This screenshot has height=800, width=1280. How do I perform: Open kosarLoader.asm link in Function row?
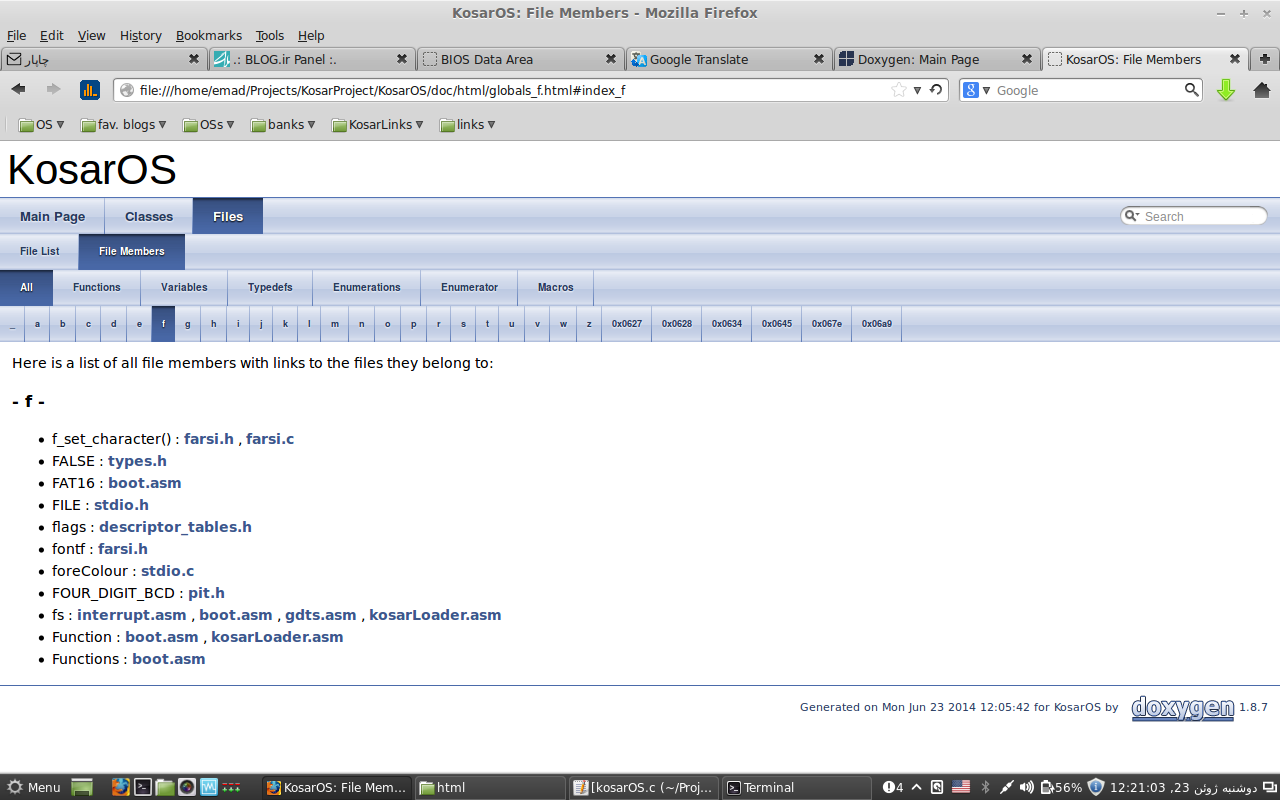click(277, 637)
